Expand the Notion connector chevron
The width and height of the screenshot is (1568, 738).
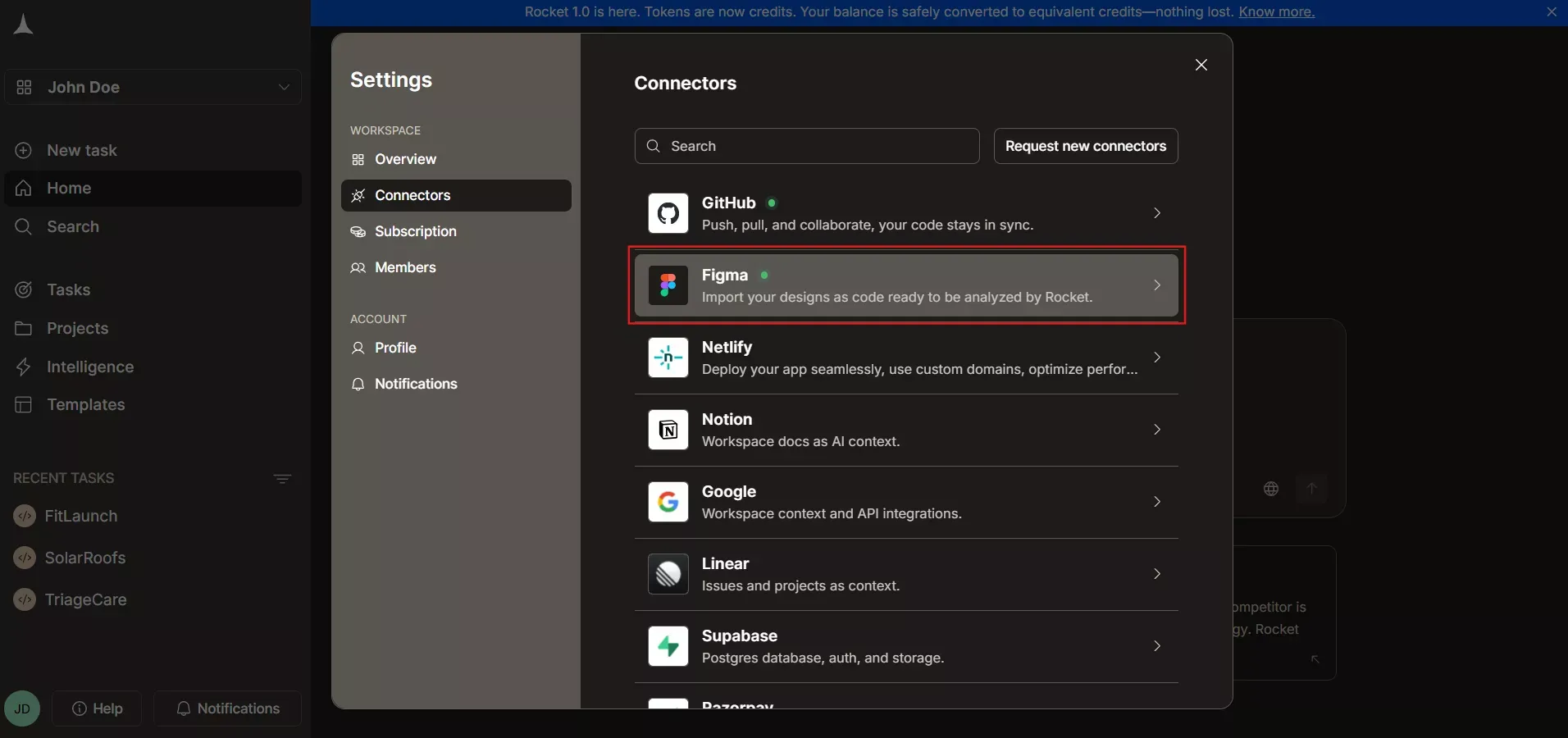point(1157,430)
